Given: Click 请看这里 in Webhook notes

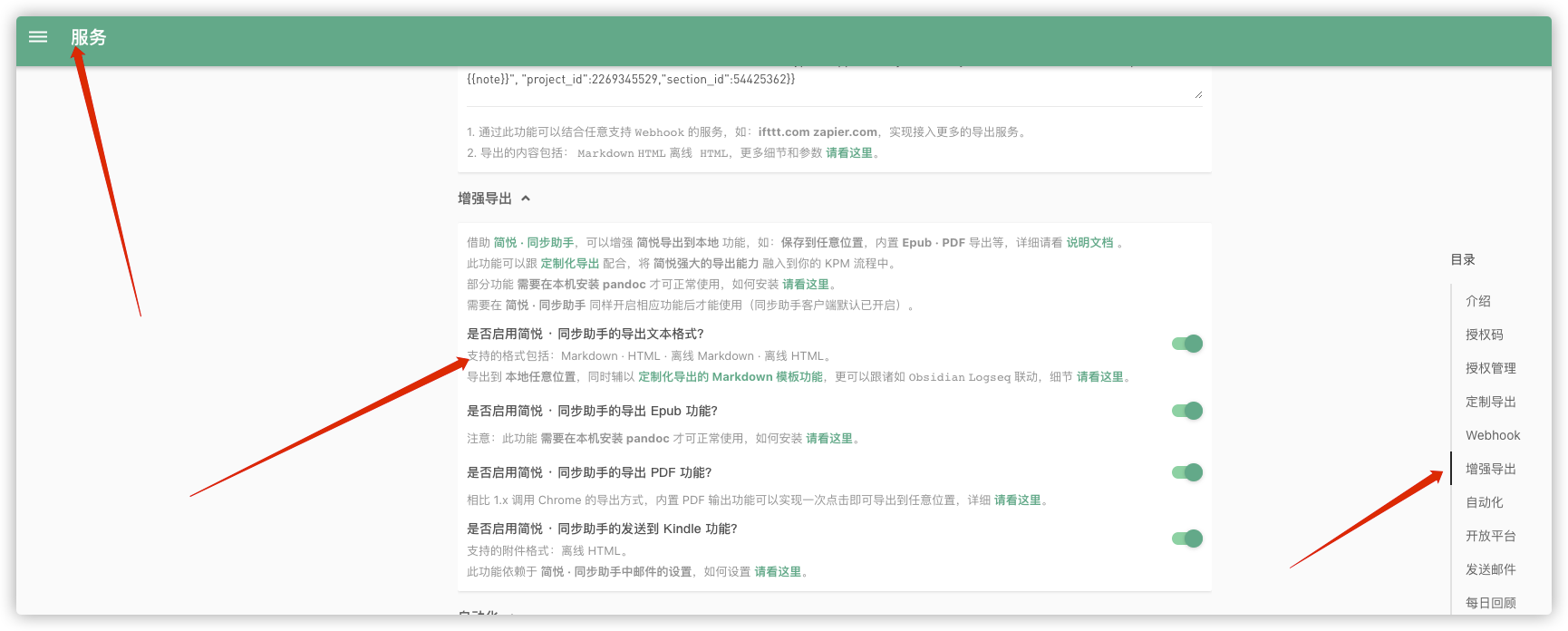Looking at the screenshot, I should [849, 152].
